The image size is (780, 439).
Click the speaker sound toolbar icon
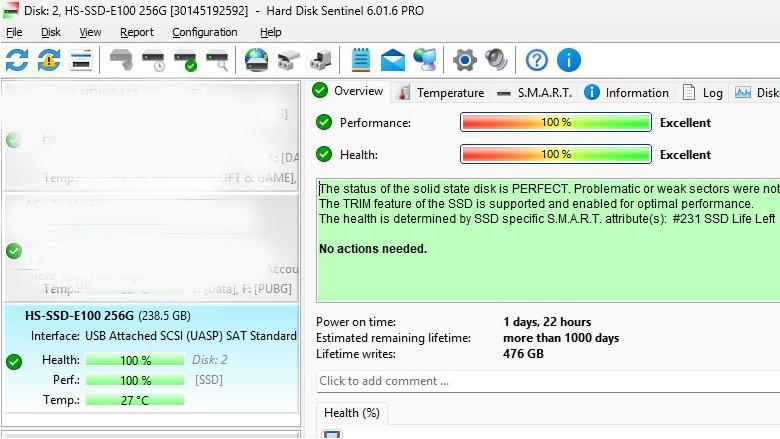click(x=496, y=60)
